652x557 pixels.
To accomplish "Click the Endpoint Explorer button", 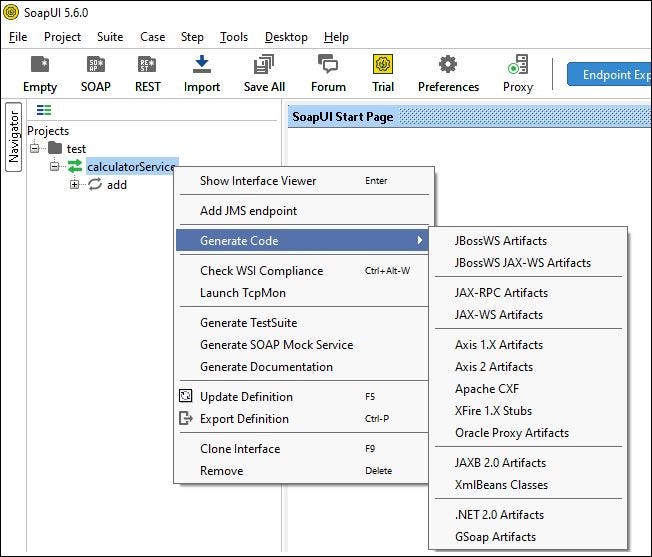I will [x=609, y=74].
